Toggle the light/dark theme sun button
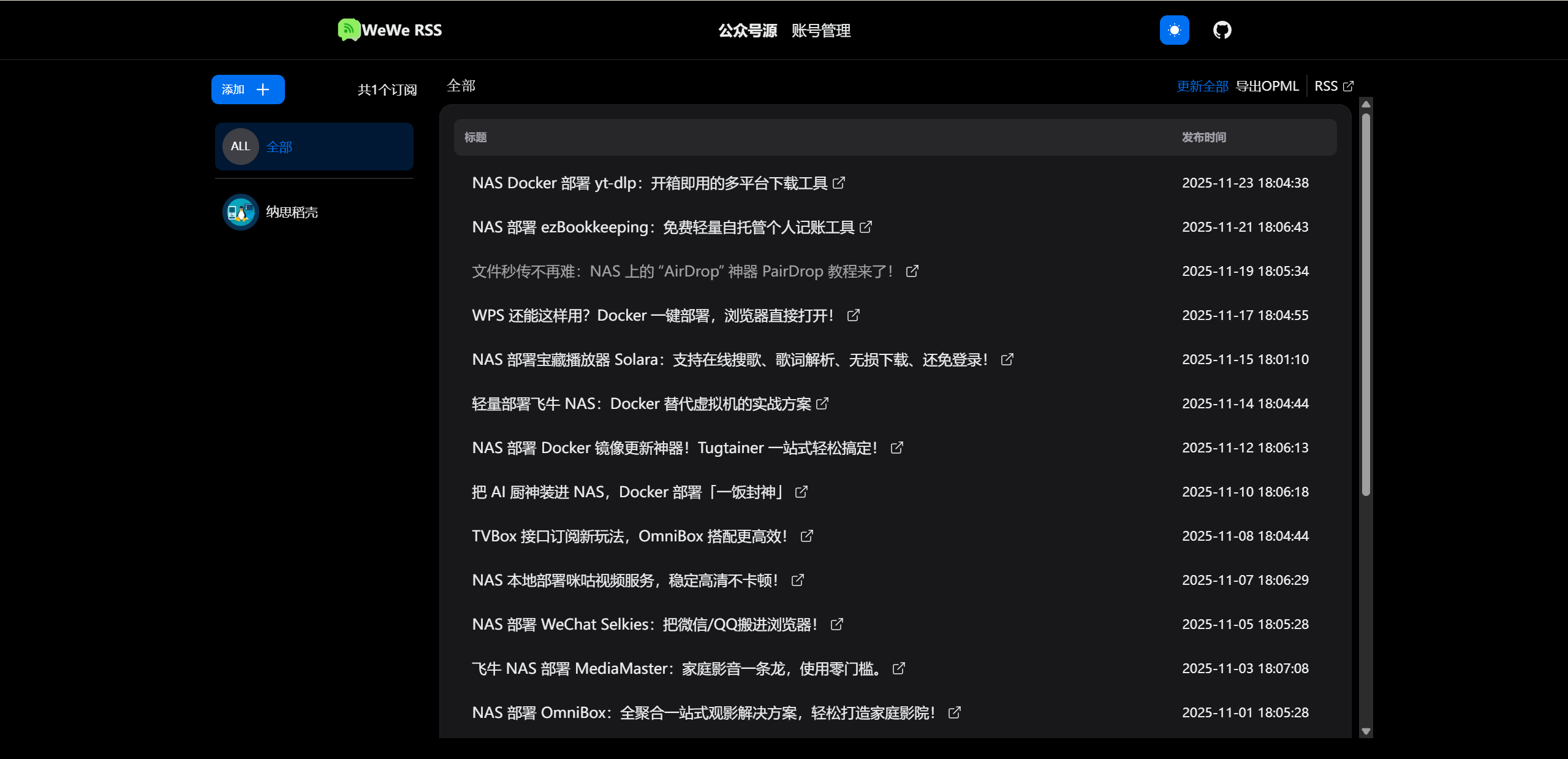Viewport: 1568px width, 759px height. (1174, 30)
